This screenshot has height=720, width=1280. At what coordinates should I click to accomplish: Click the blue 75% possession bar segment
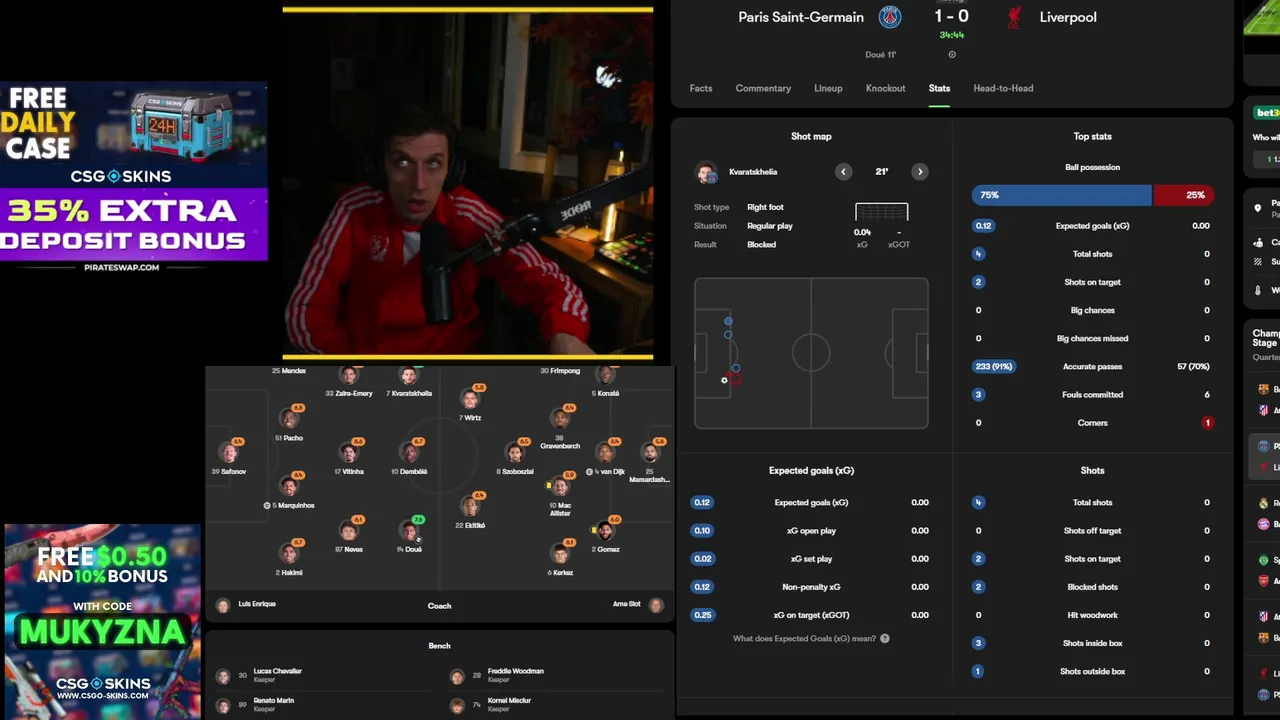(1062, 195)
